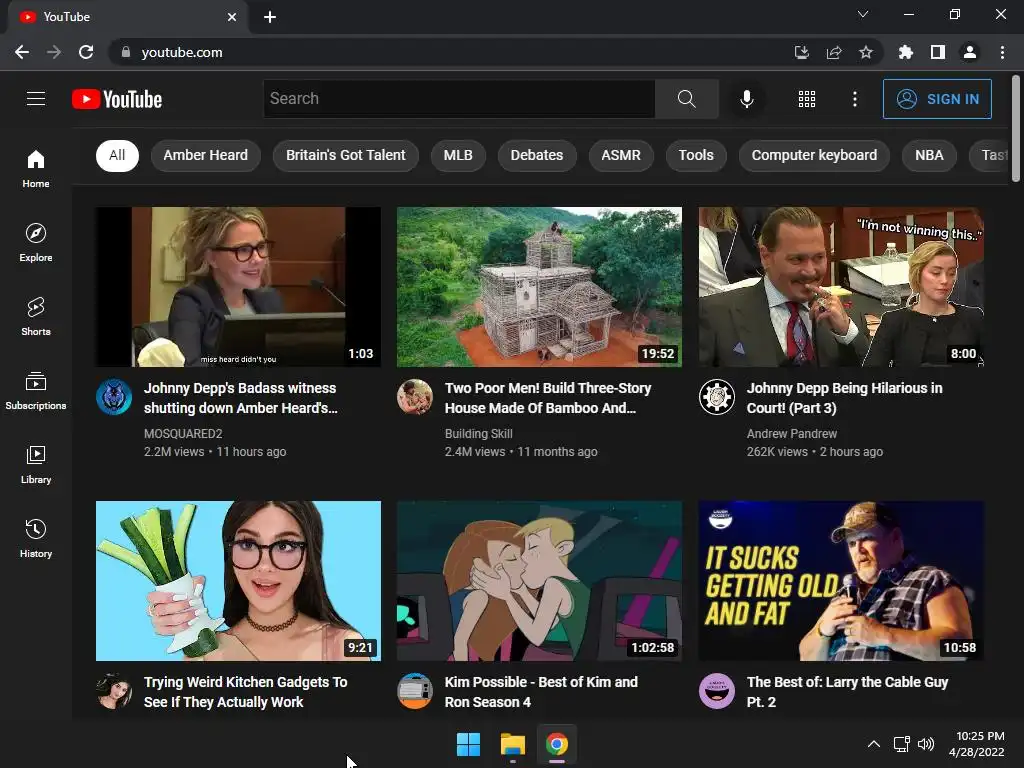Select the Computer keyboard chip
1024x768 pixels.
point(814,155)
